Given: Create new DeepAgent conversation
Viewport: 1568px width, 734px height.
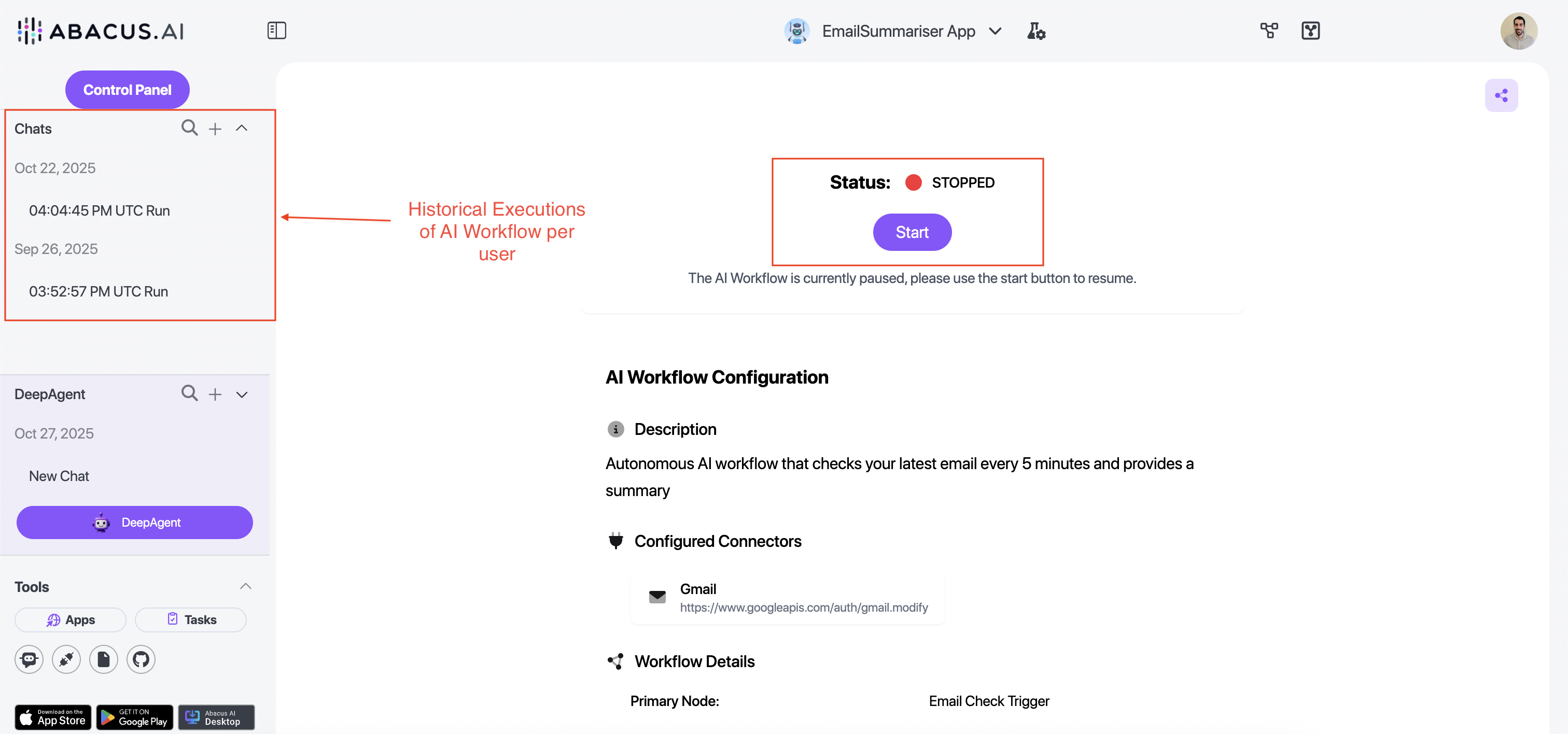Looking at the screenshot, I should (215, 394).
